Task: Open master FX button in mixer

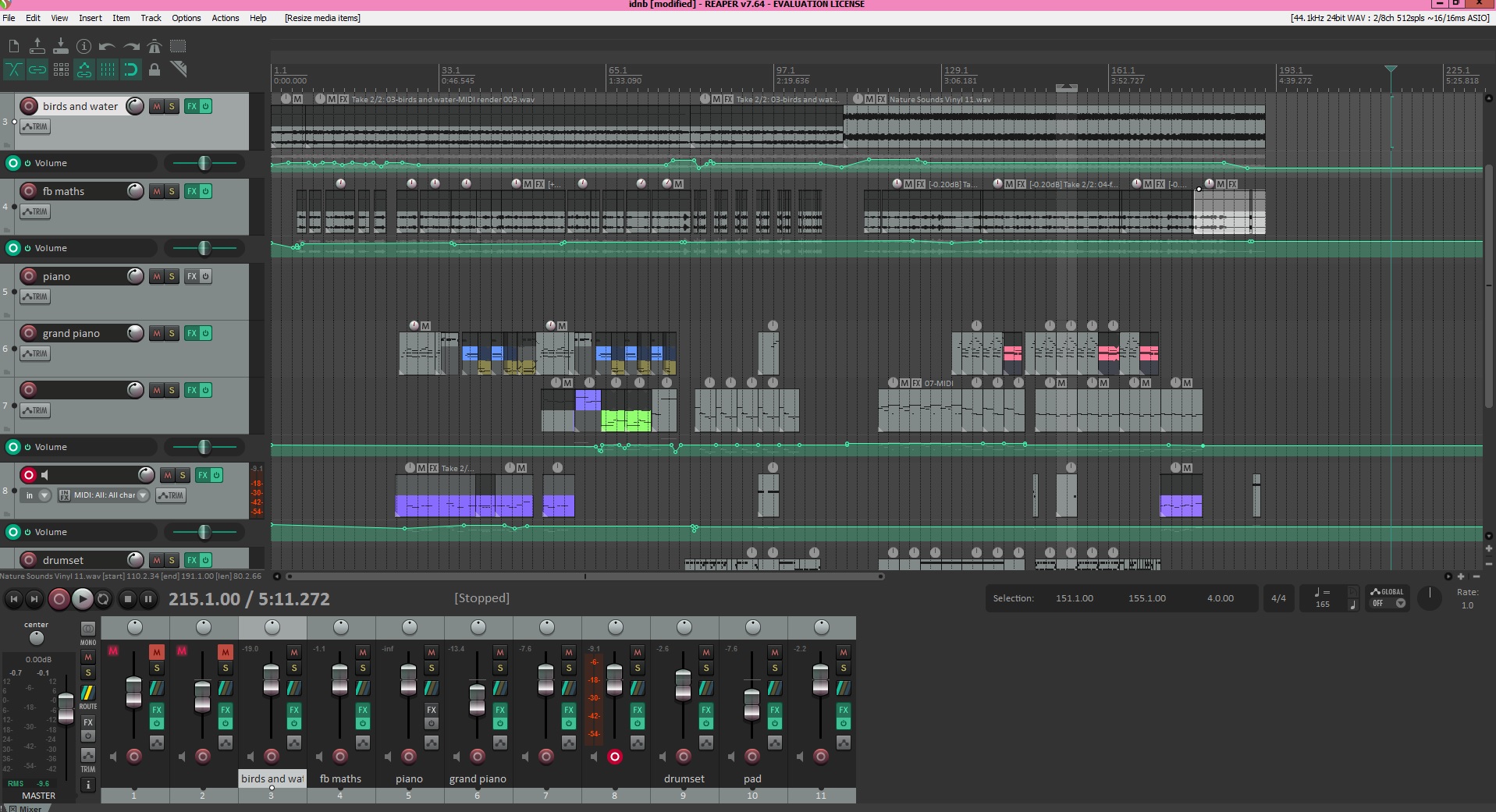Action: point(88,722)
